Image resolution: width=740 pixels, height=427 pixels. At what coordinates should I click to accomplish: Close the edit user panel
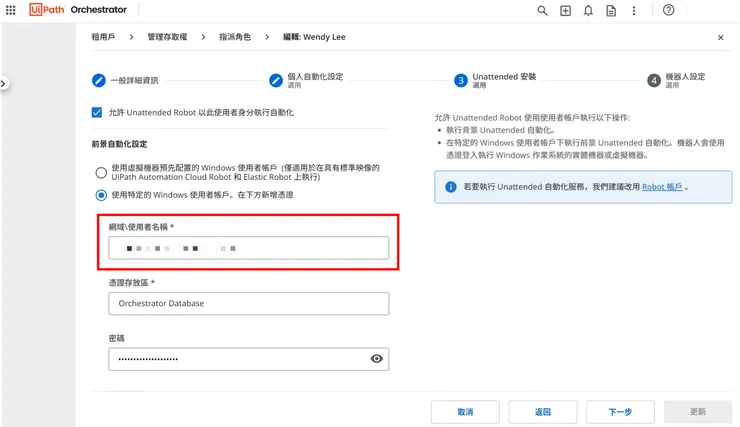tap(721, 37)
